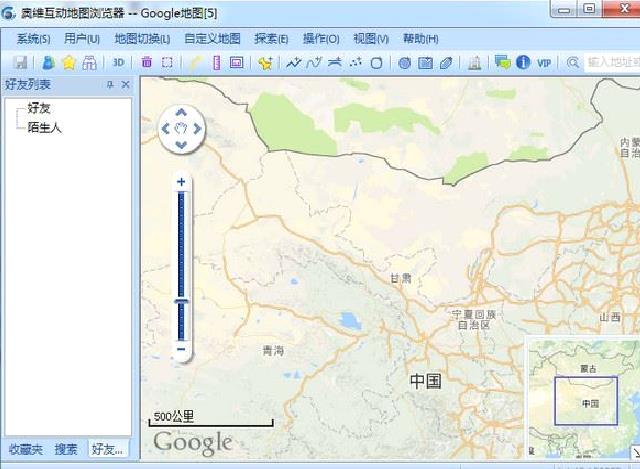Open the 地图切换(L) menu
This screenshot has height=469, width=640.
142,39
